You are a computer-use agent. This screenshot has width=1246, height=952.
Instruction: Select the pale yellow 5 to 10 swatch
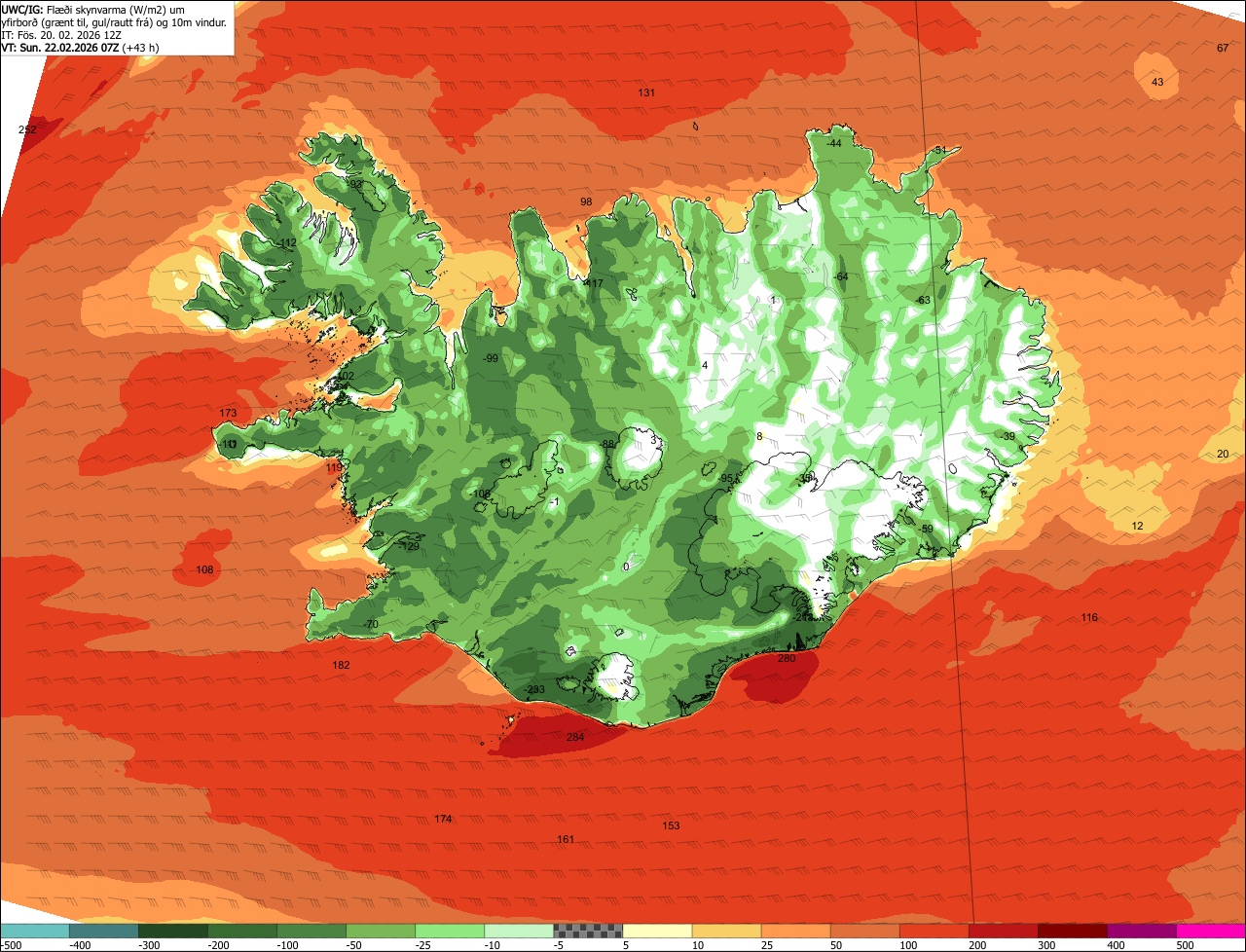coord(657,931)
